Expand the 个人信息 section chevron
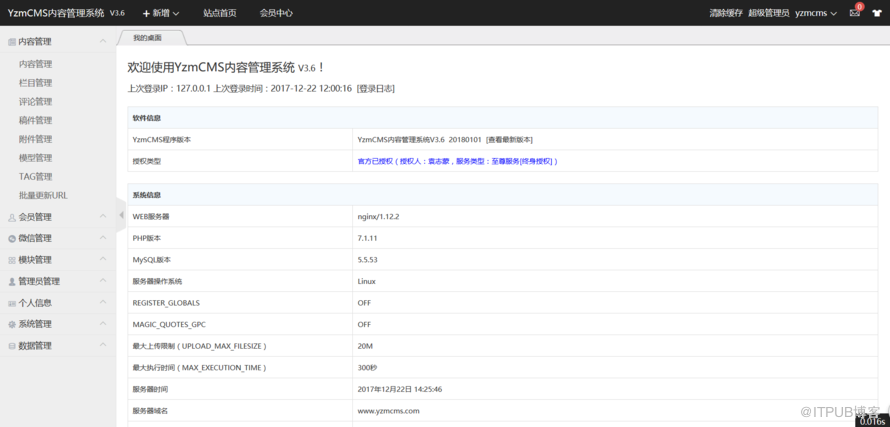The width and height of the screenshot is (890, 427). (x=103, y=302)
